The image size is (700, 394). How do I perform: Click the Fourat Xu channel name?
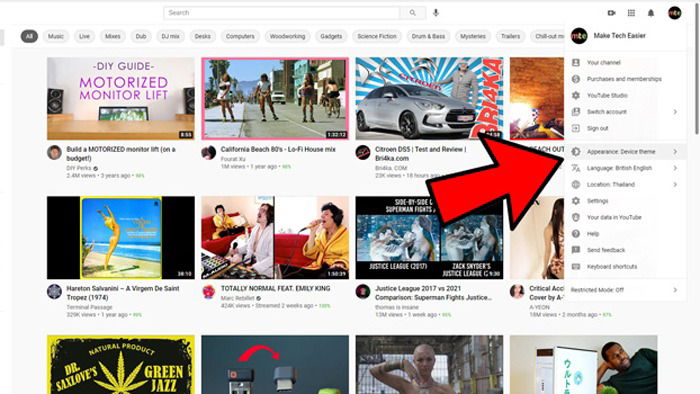(233, 159)
